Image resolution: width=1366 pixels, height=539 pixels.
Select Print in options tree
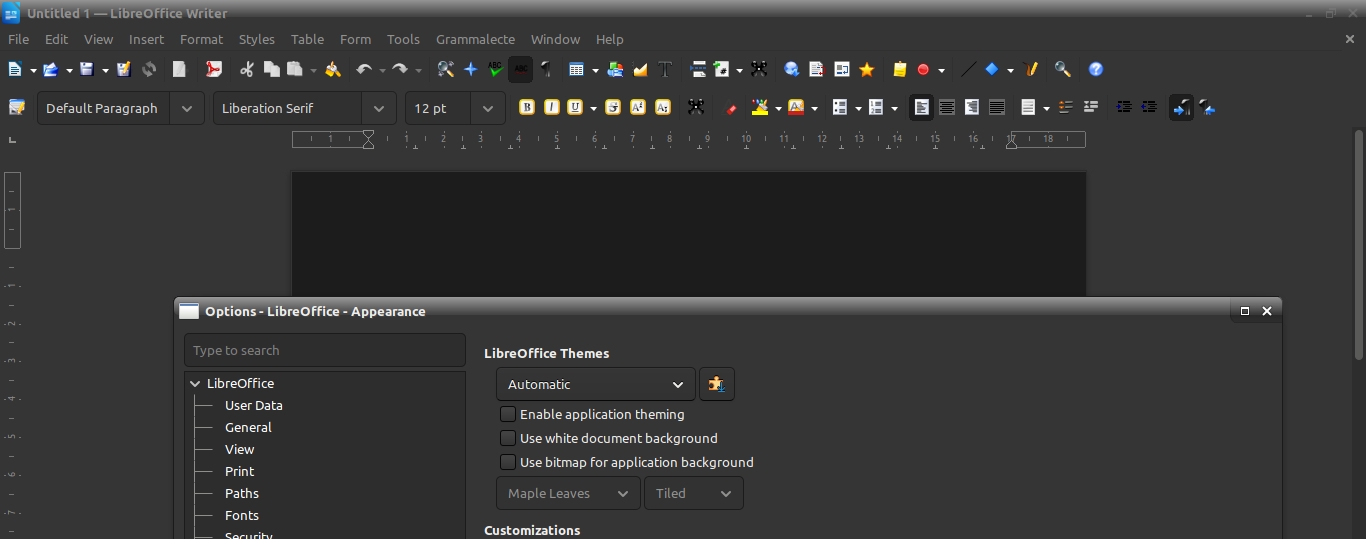point(239,471)
